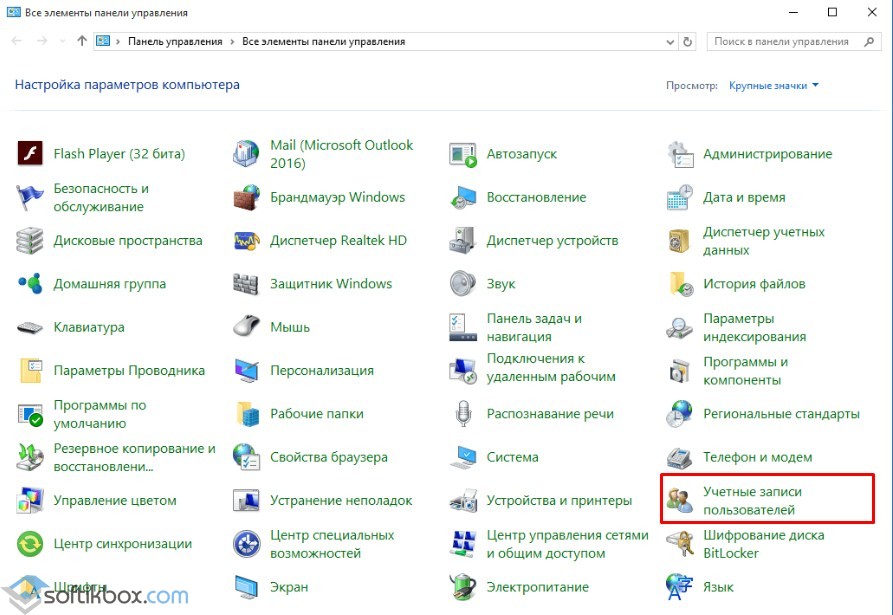This screenshot has width=893, height=615.
Task: Open Диспетчер Realtek HD icon
Action: coord(246,241)
